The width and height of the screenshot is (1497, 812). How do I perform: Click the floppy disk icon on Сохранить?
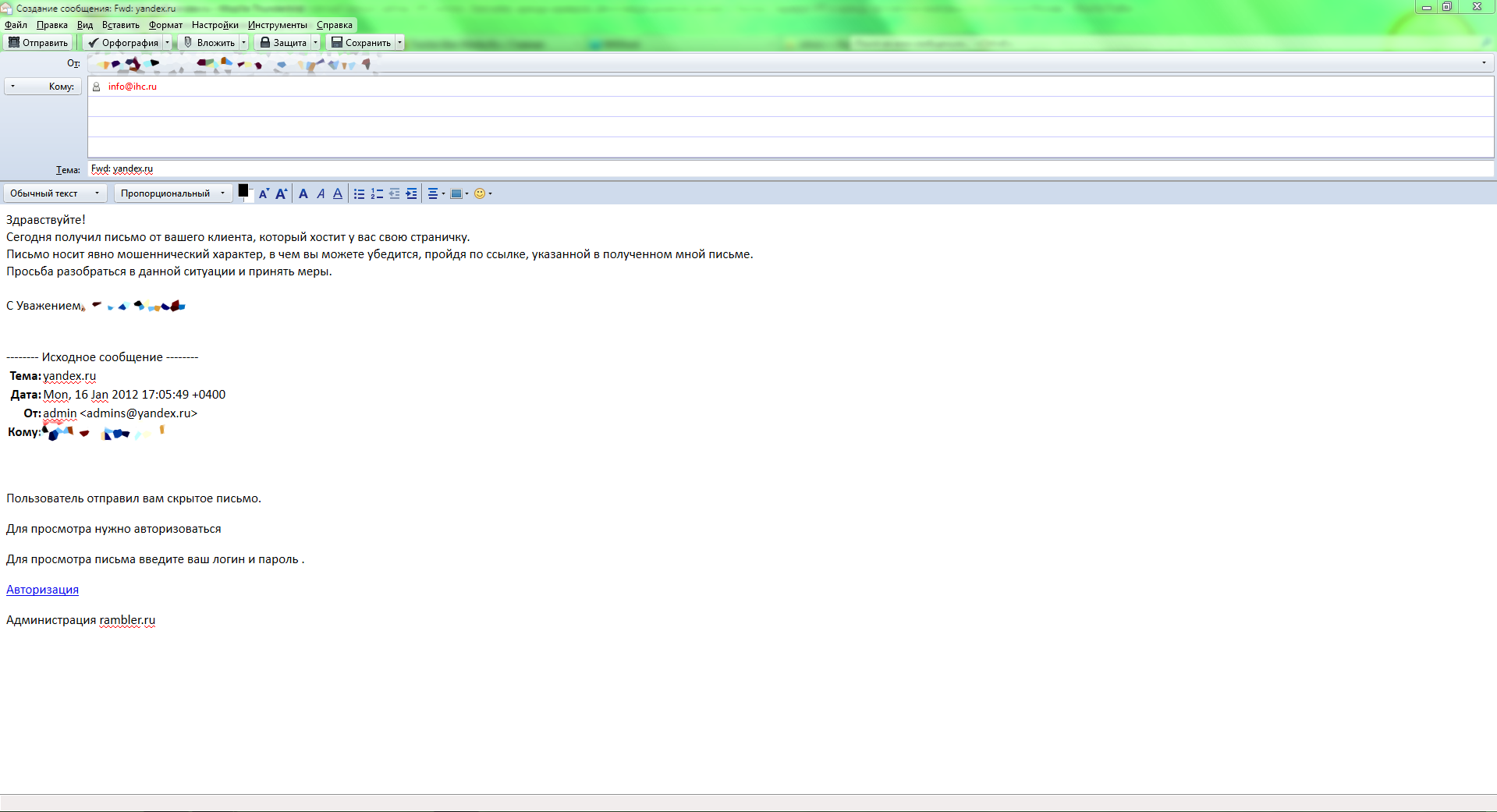coord(337,42)
